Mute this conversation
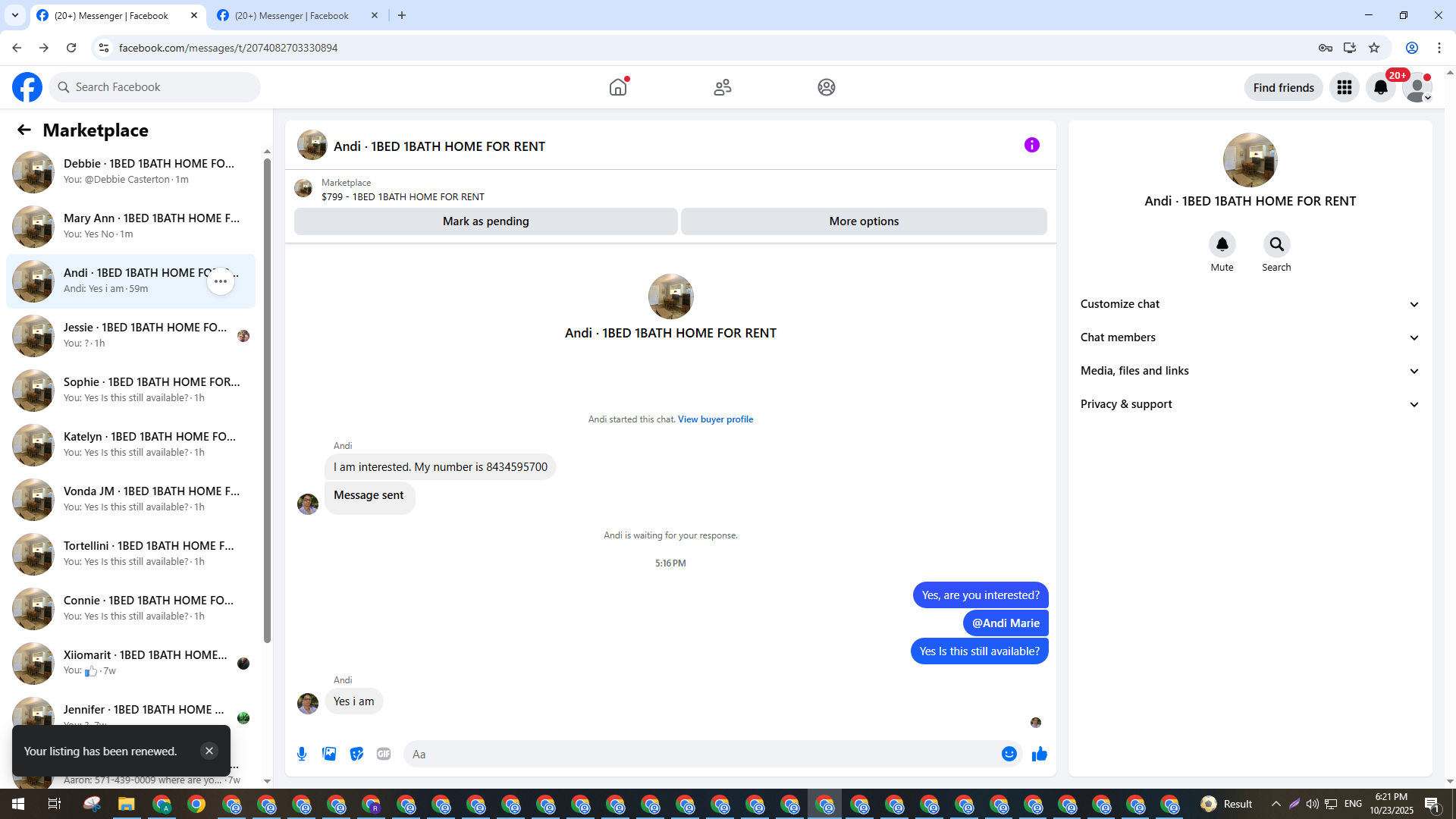The width and height of the screenshot is (1456, 819). (1222, 244)
